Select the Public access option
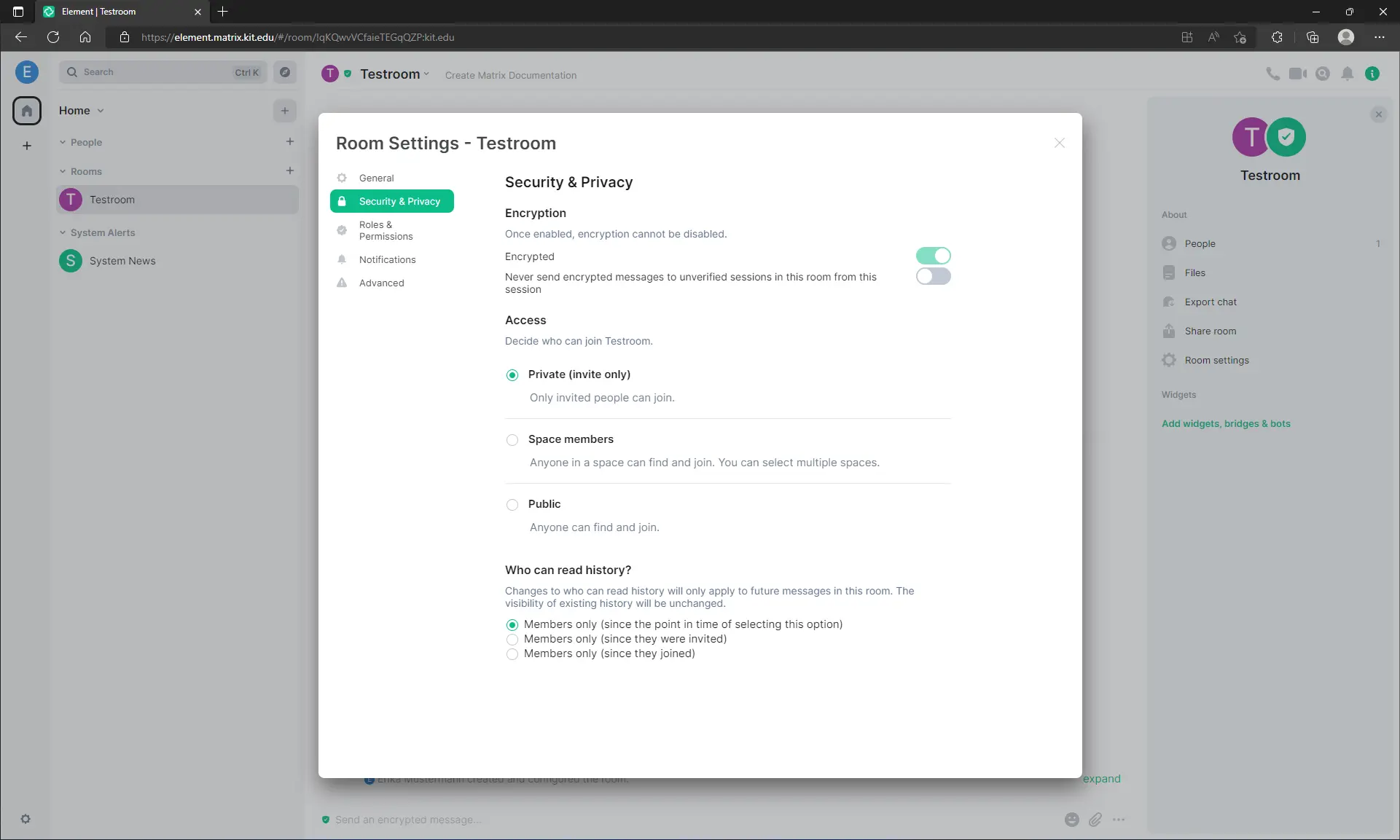The height and width of the screenshot is (840, 1400). 512,504
